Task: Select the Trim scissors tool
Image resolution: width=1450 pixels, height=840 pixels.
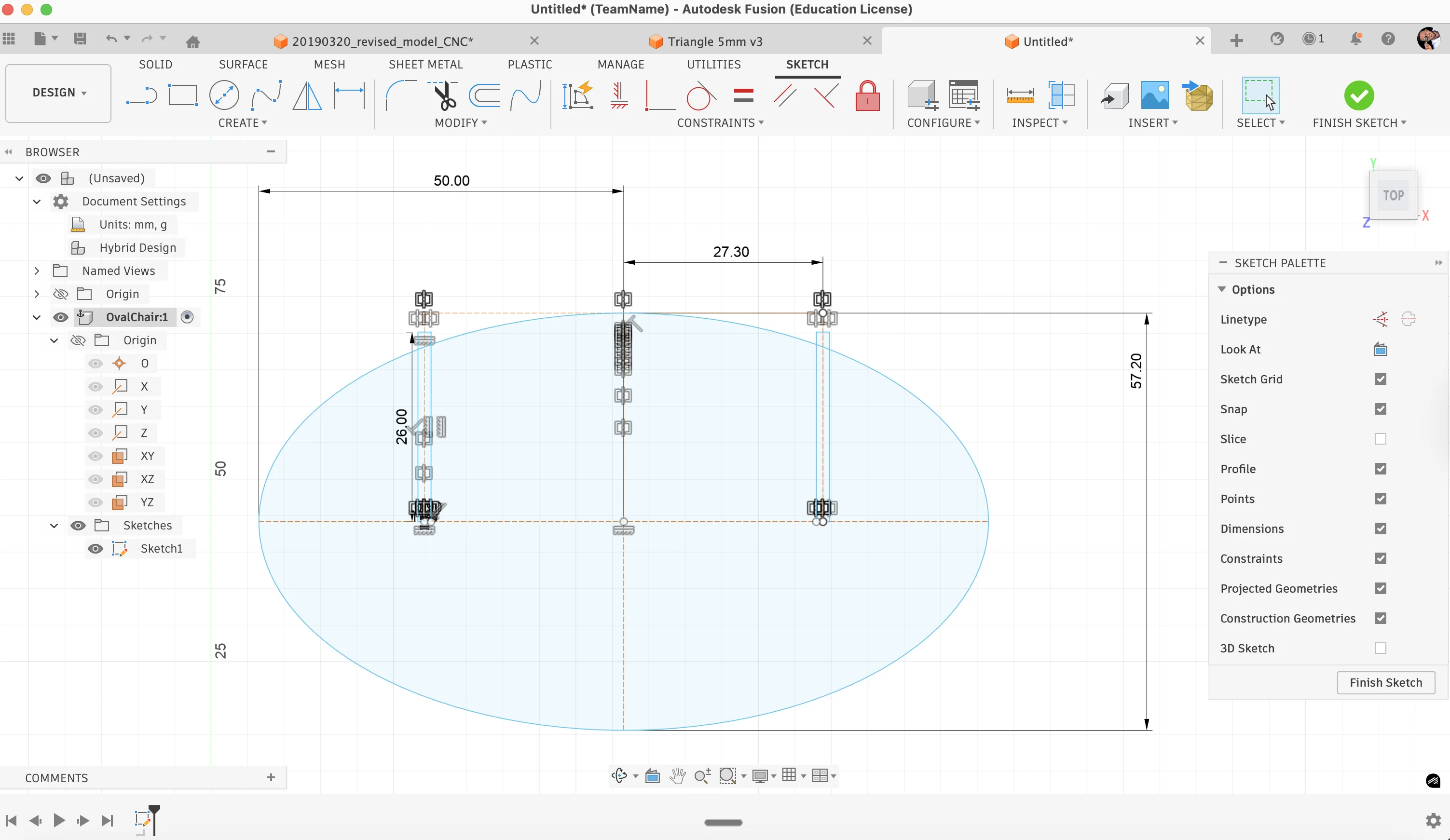Action: [x=444, y=95]
